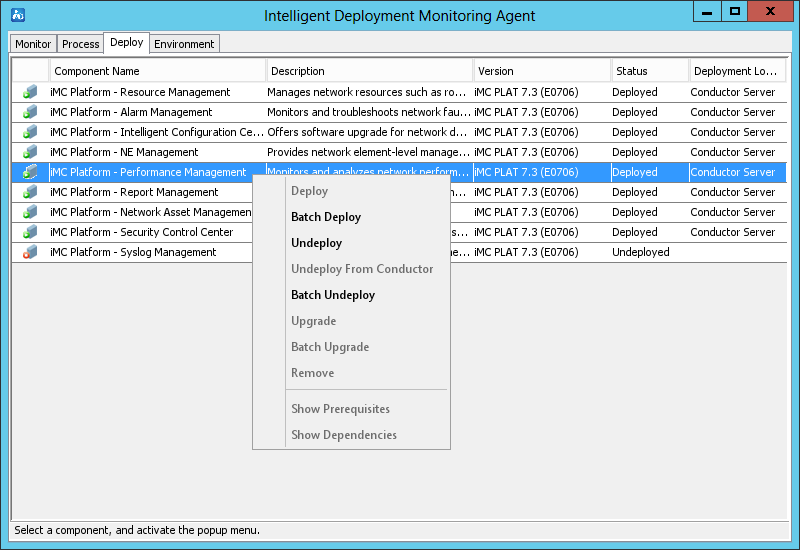Click Show Prerequisites menu entry

[340, 409]
